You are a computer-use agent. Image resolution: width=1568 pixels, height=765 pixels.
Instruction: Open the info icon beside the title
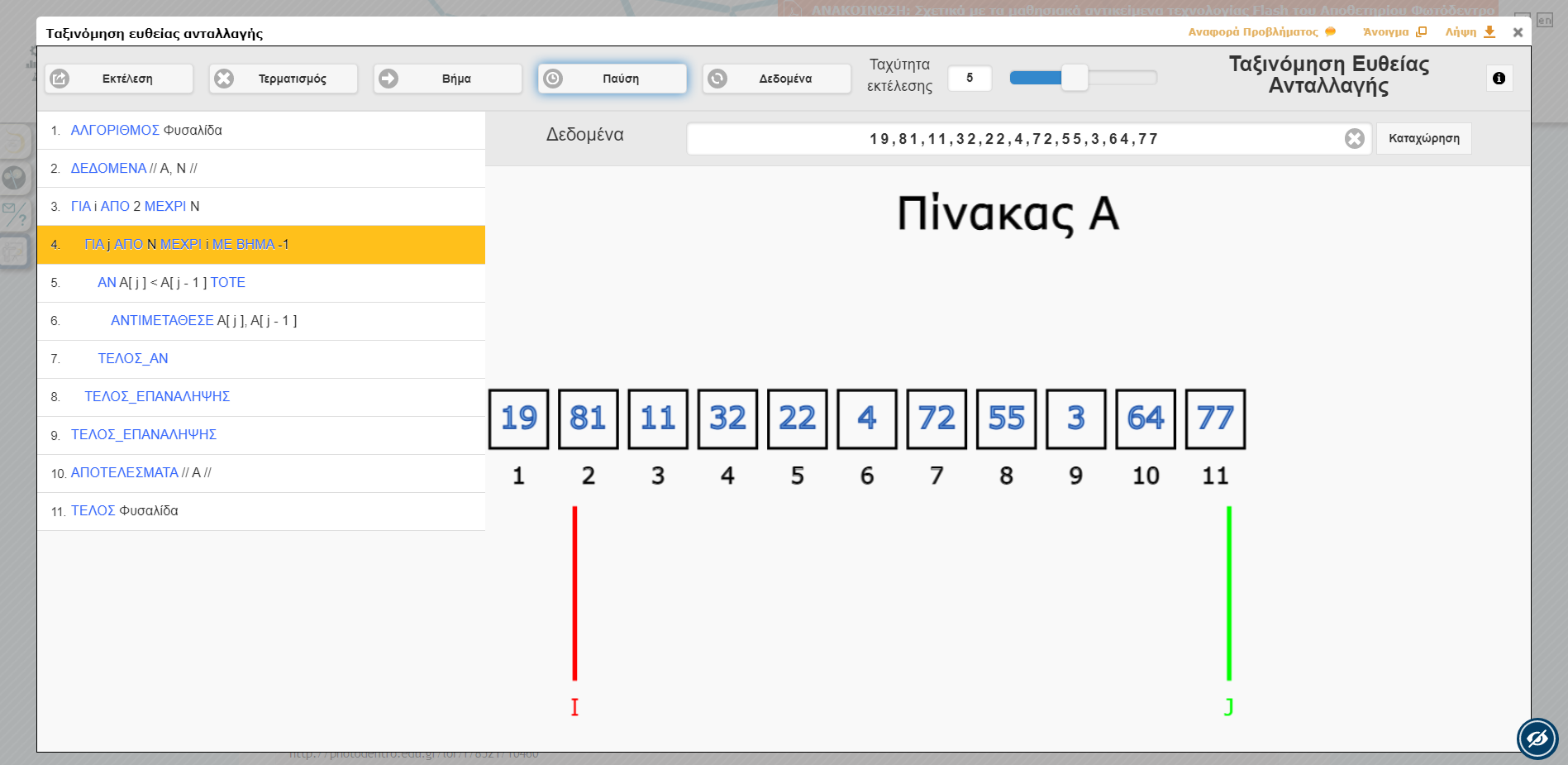1499,79
